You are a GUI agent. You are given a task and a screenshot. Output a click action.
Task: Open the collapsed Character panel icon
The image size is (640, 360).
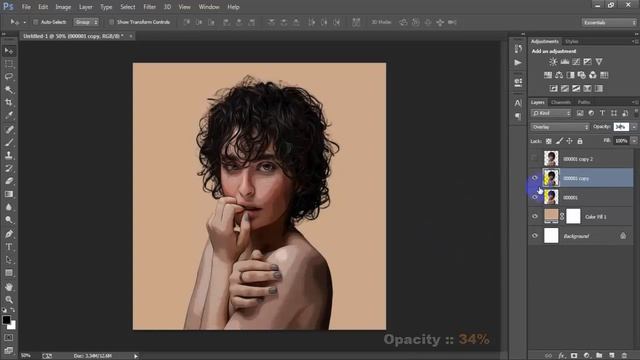point(518,103)
